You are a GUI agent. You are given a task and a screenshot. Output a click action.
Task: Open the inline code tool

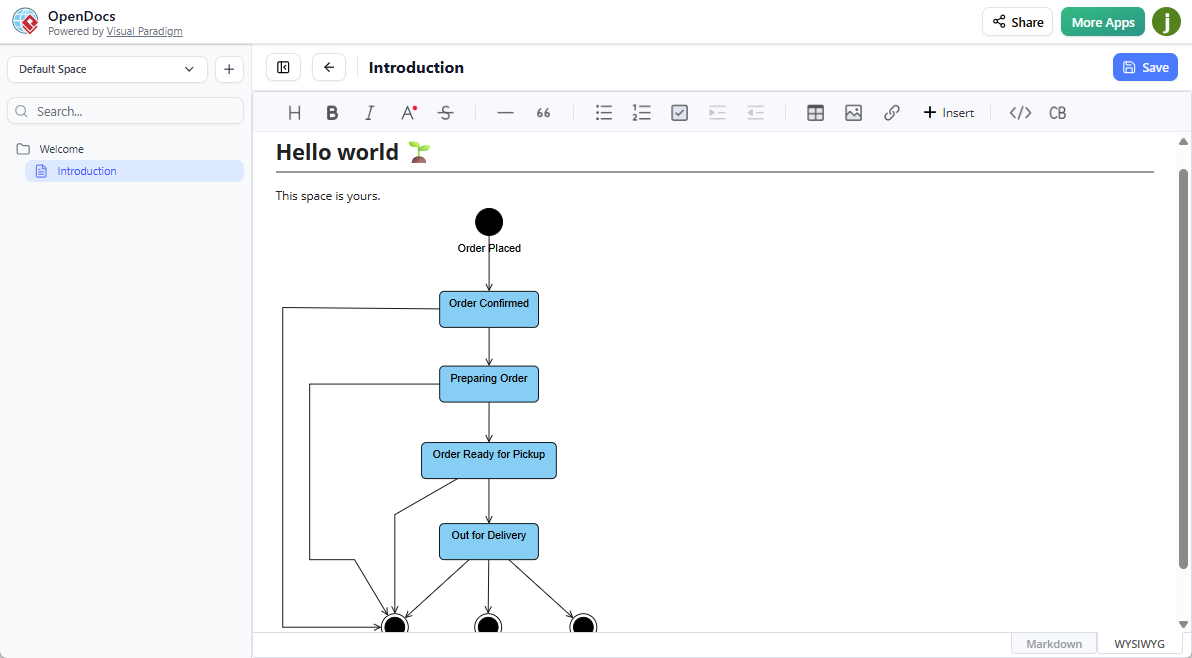tap(1019, 112)
